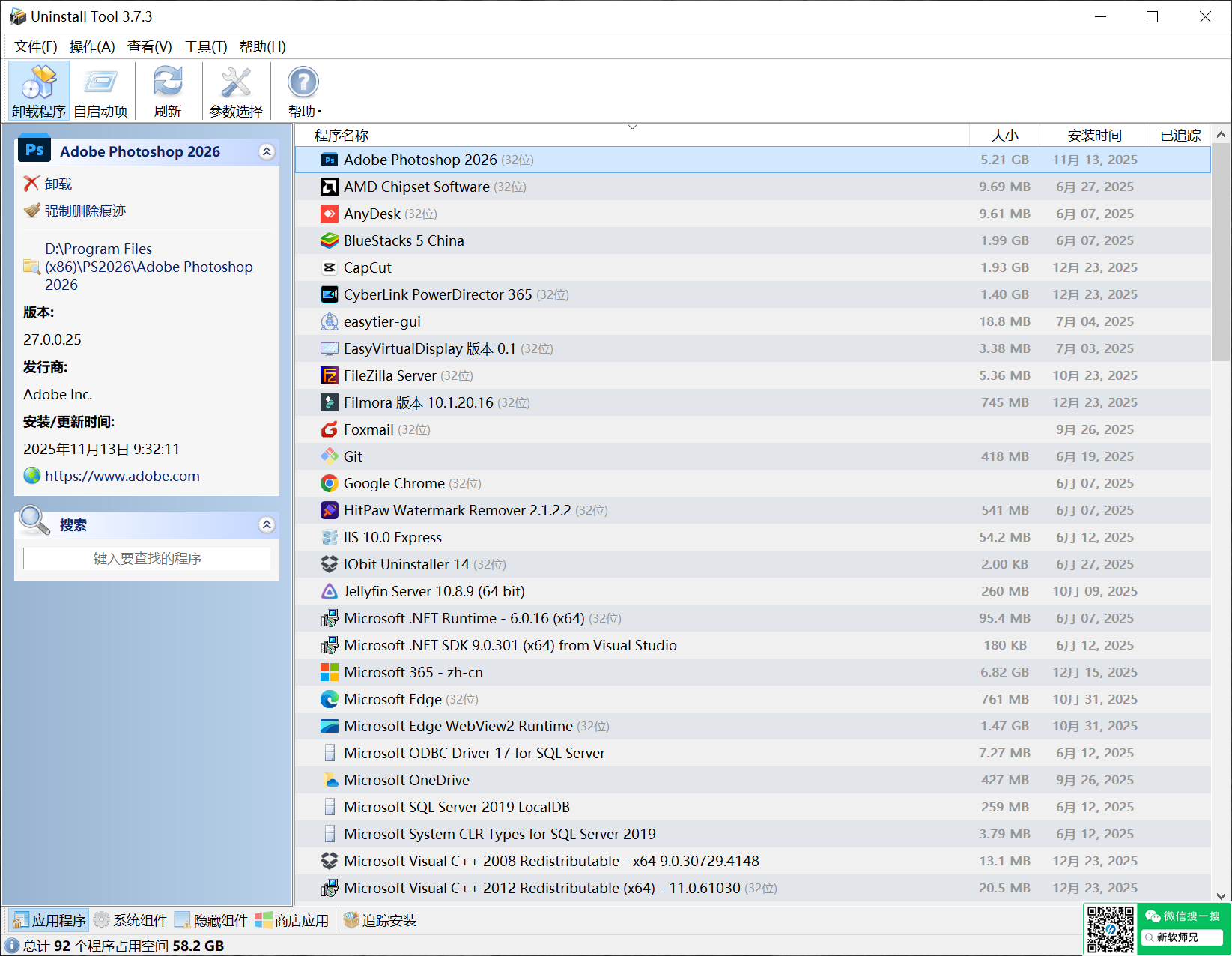Click the Foxmail program icon

click(330, 429)
